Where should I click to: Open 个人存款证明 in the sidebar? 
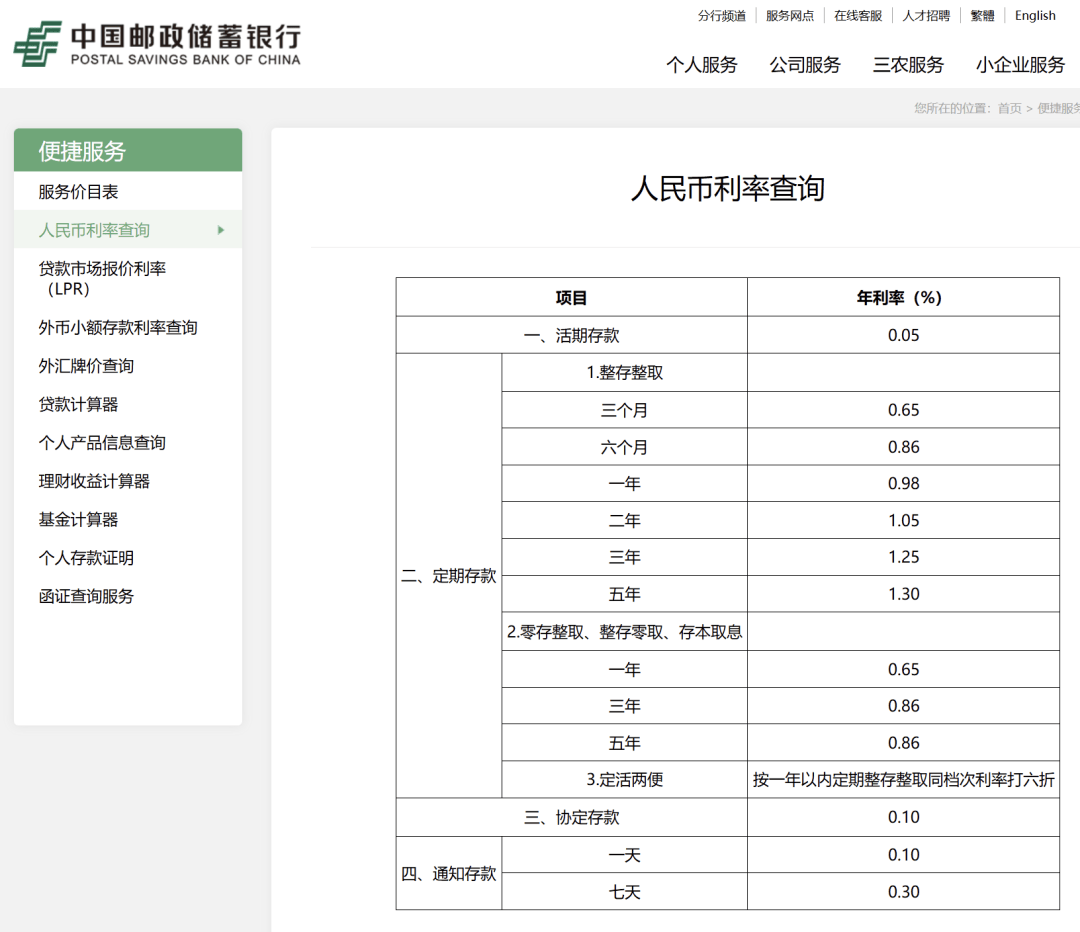[x=86, y=558]
